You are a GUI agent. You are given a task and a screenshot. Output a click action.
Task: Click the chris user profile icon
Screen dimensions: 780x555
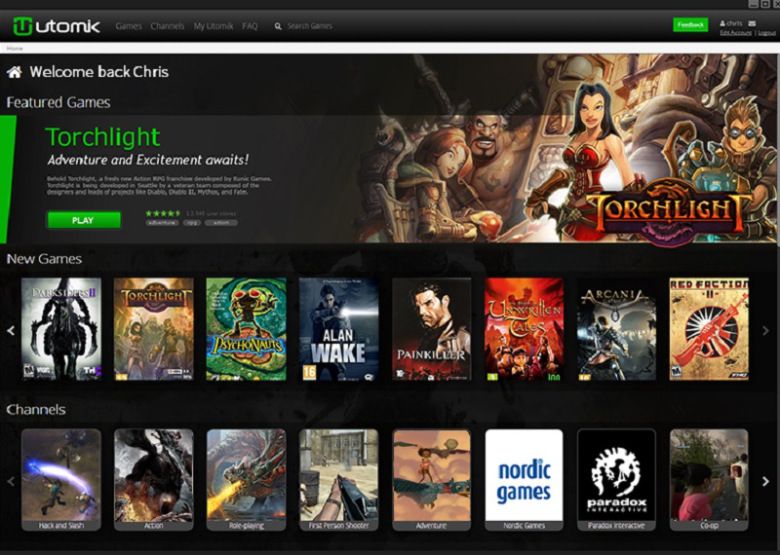722,22
